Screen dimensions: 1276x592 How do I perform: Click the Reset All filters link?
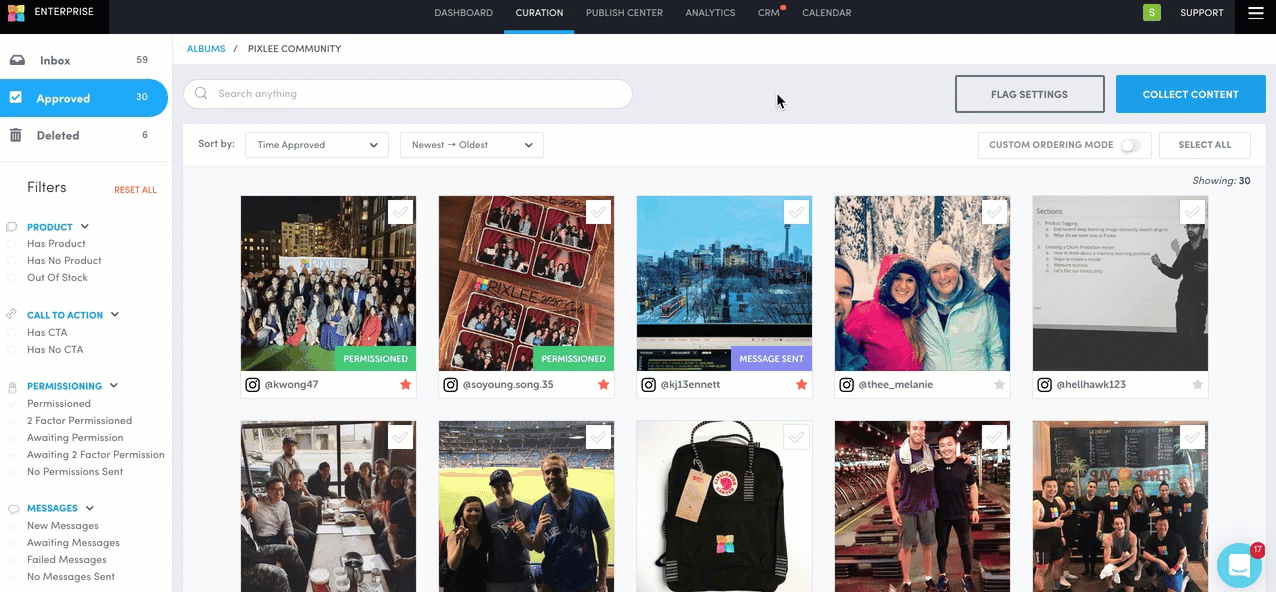coord(135,190)
